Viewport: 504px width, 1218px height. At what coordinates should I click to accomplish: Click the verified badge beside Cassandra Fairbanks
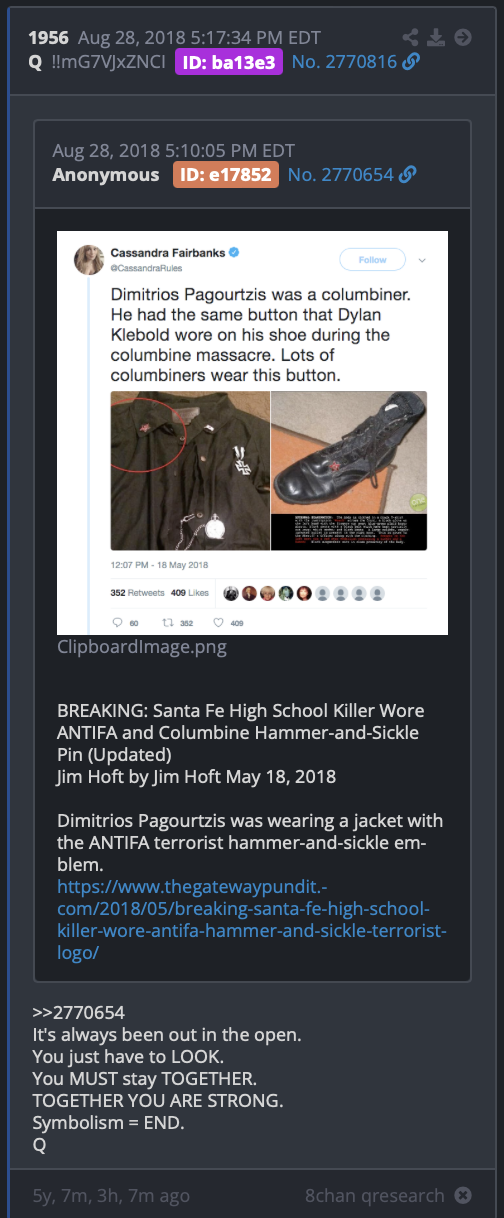pyautogui.click(x=232, y=253)
